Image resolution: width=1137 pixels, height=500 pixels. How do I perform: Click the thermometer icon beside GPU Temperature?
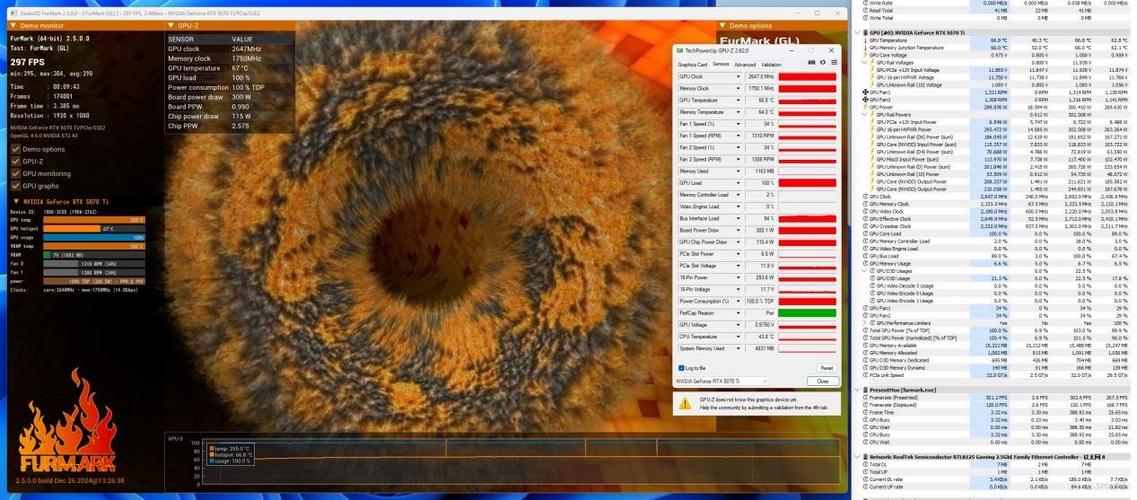tap(865, 40)
